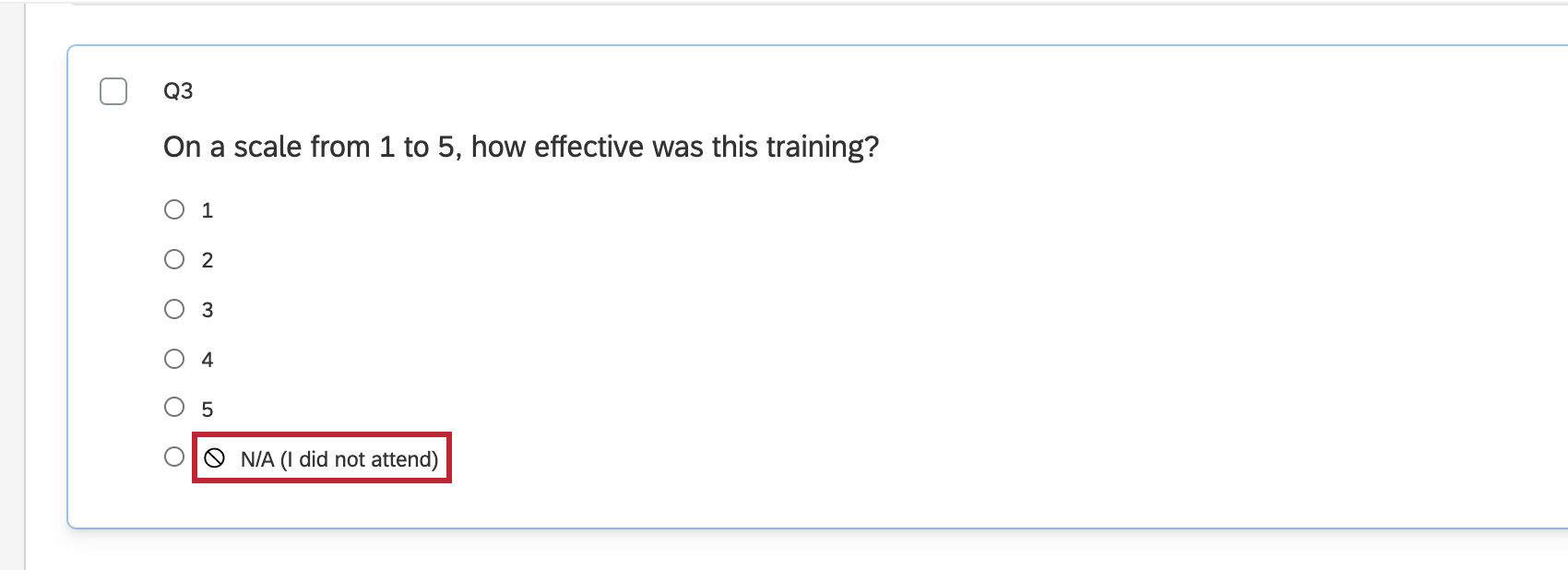Viewport: 1568px width, 570px height.
Task: Click the Q3 question number label
Action: 178,90
